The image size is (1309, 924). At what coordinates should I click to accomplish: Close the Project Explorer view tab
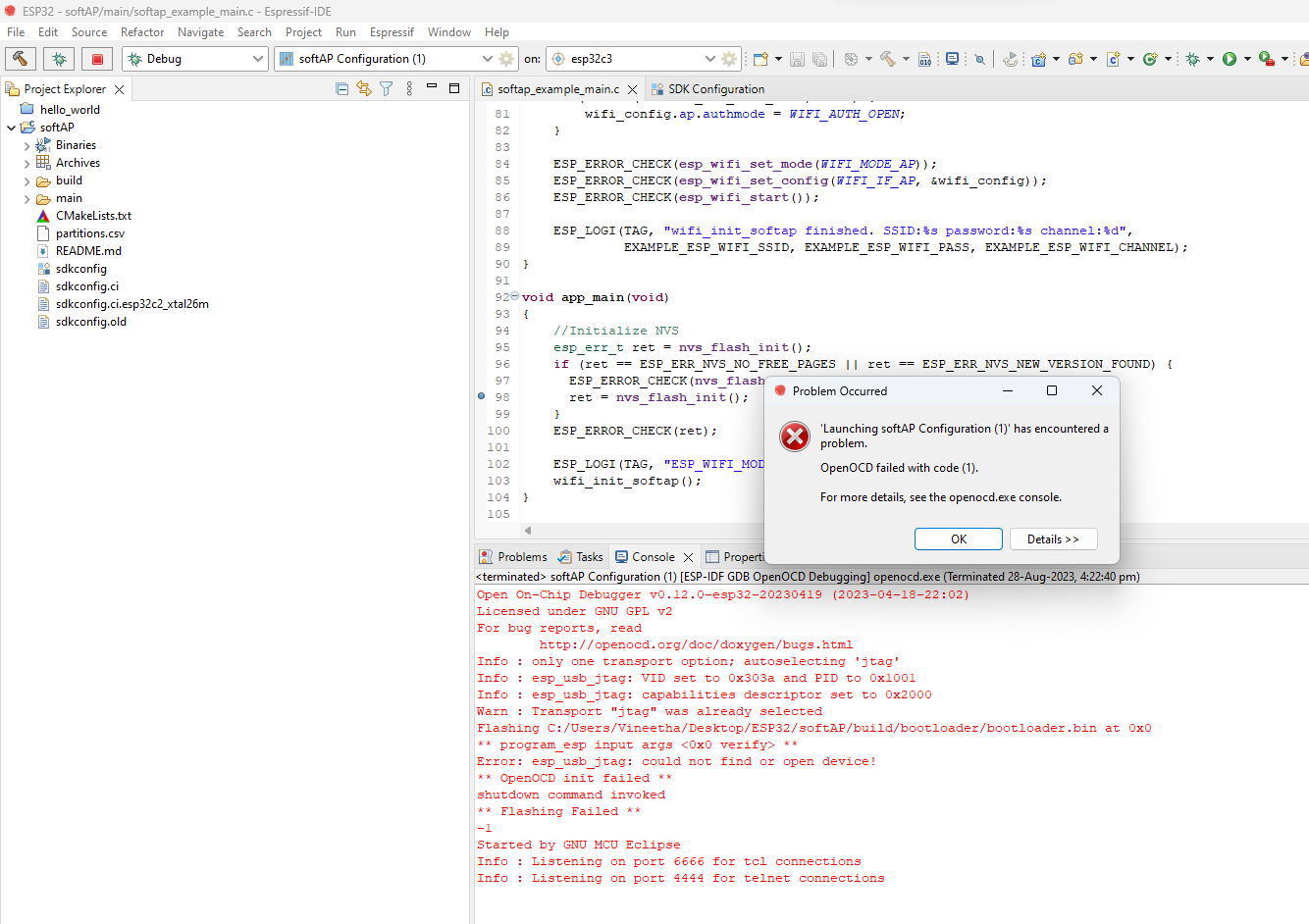(119, 89)
